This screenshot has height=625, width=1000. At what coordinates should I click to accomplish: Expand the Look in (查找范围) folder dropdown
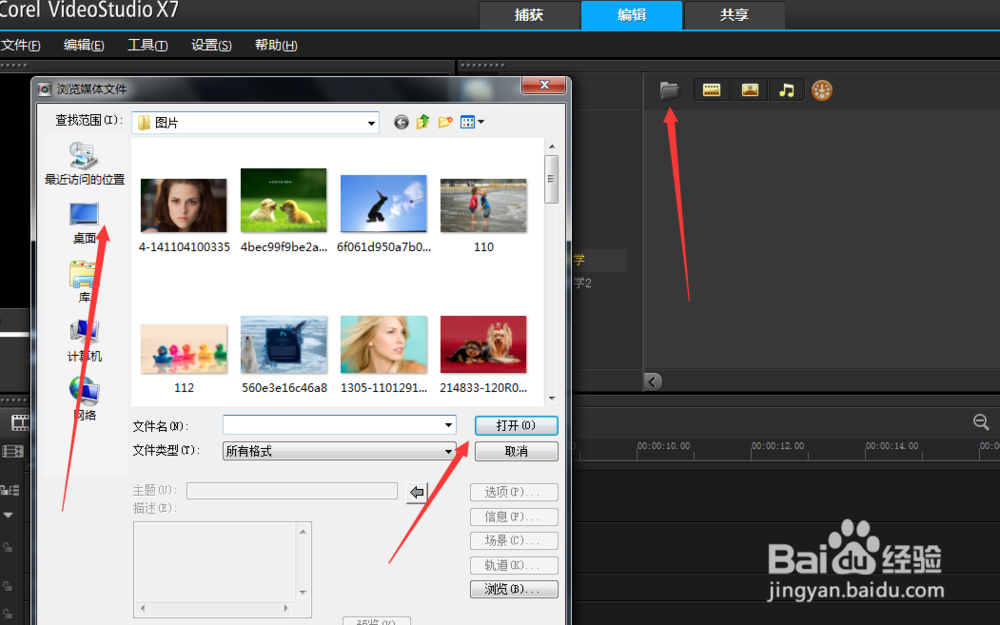click(x=371, y=123)
